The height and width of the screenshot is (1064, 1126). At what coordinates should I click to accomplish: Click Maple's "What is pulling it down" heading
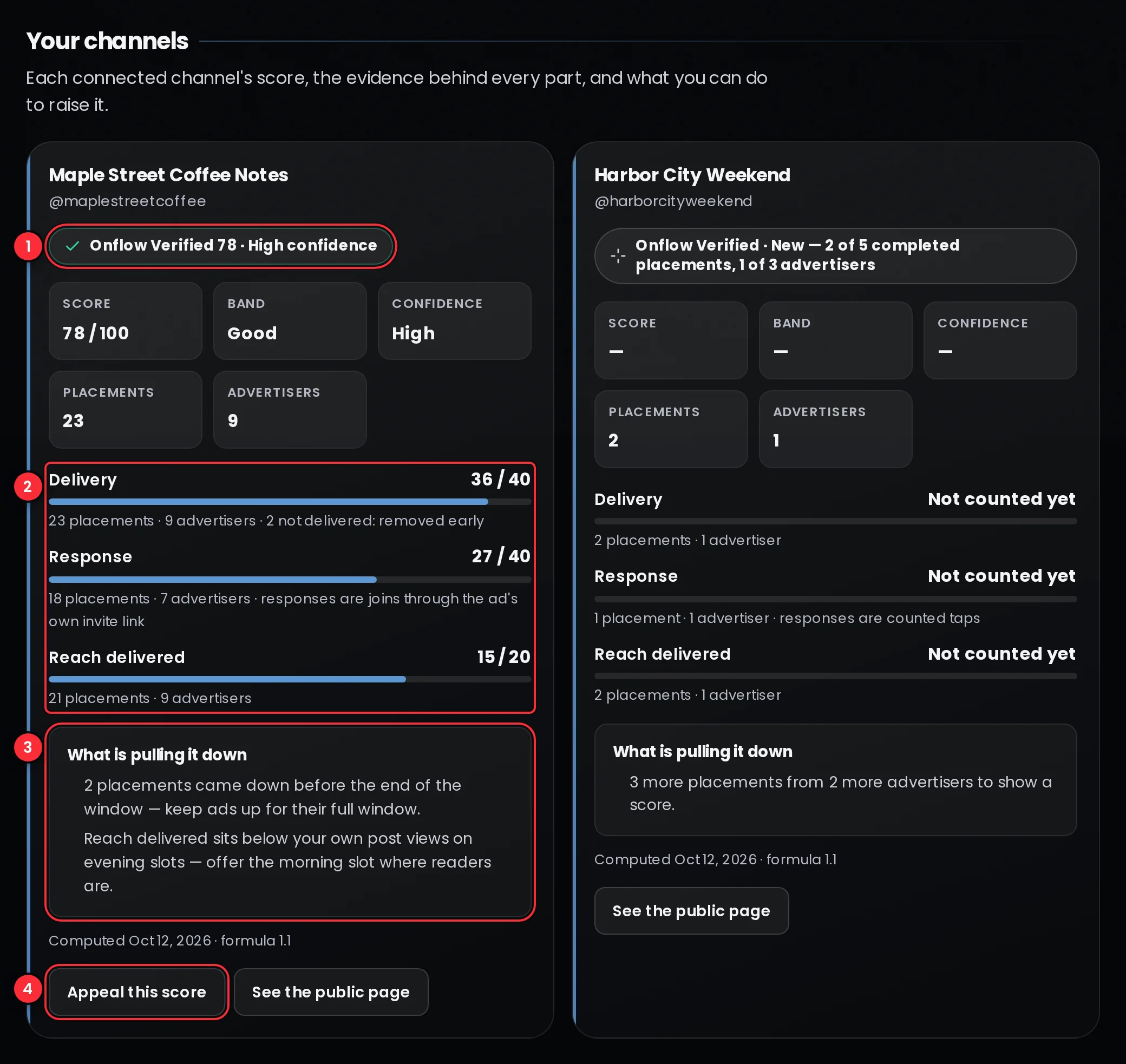pyautogui.click(x=157, y=755)
